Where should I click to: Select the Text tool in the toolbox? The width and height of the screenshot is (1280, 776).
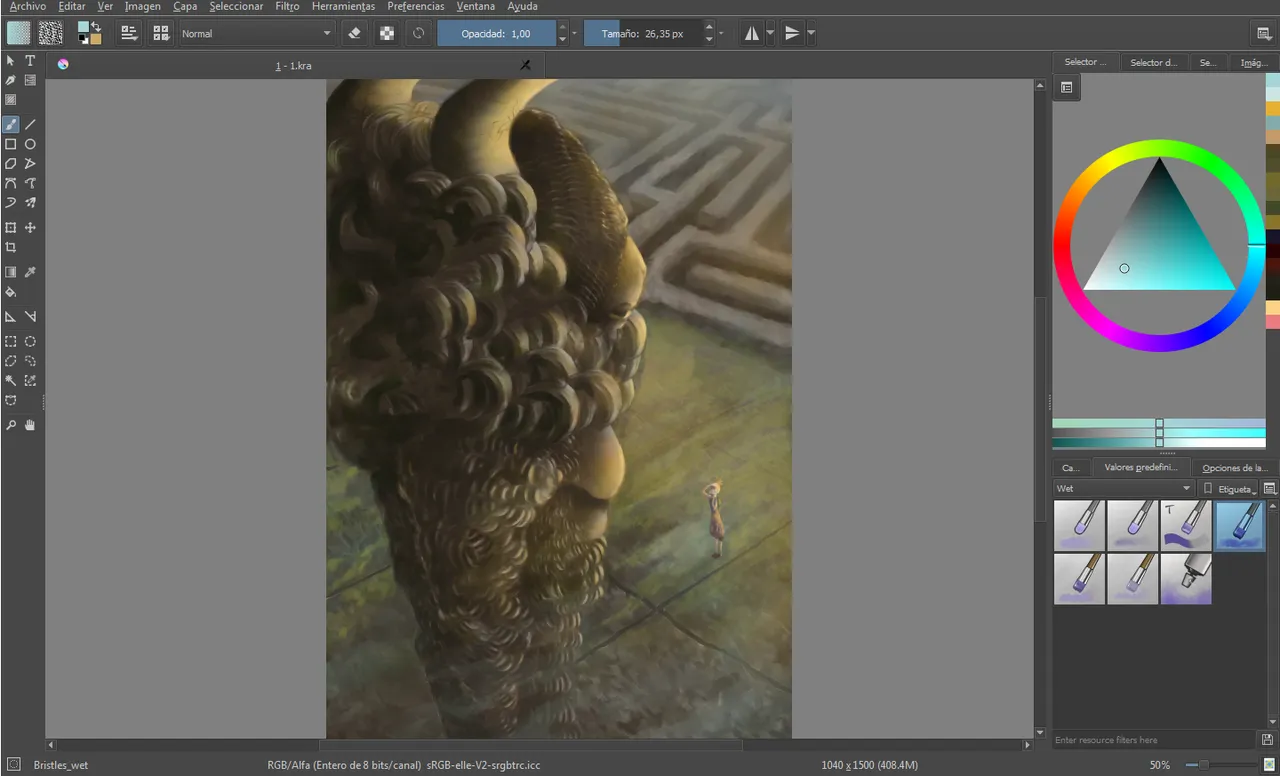[30, 61]
